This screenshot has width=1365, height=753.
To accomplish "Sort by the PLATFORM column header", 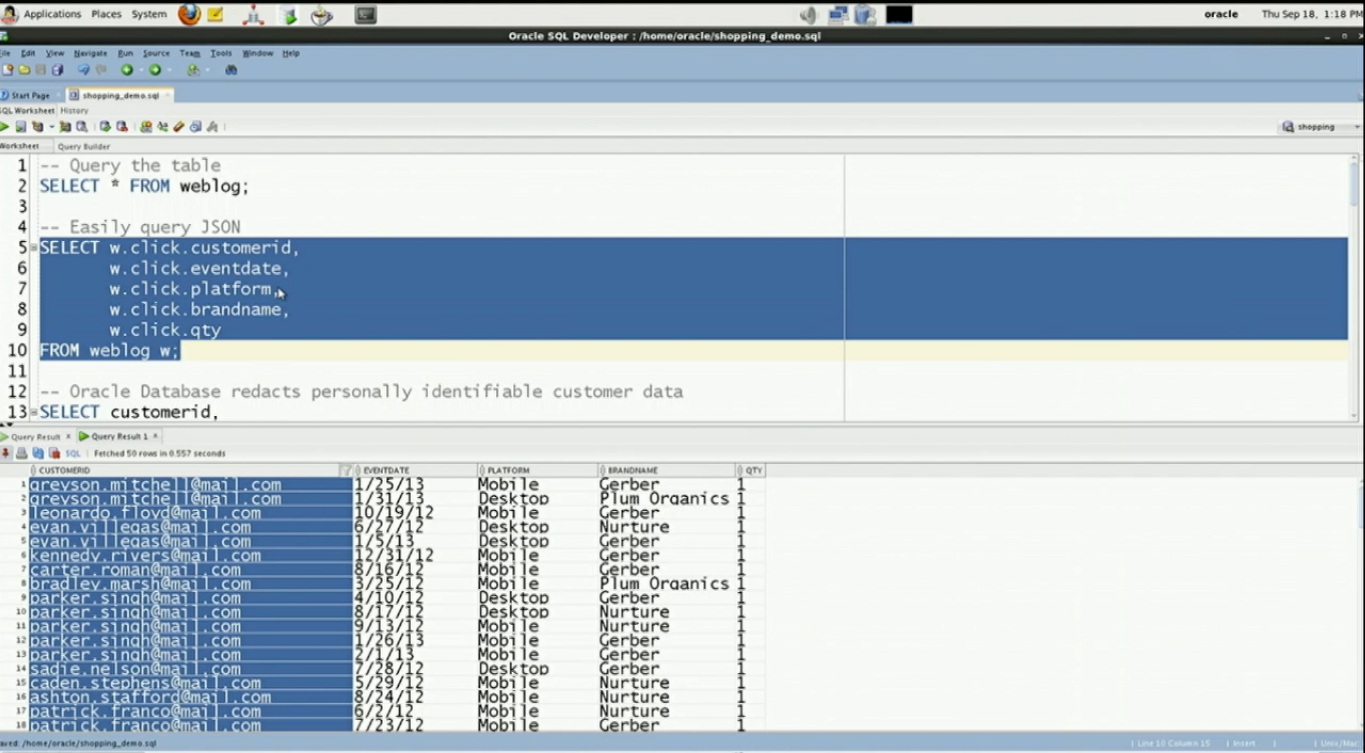I will click(538, 470).
